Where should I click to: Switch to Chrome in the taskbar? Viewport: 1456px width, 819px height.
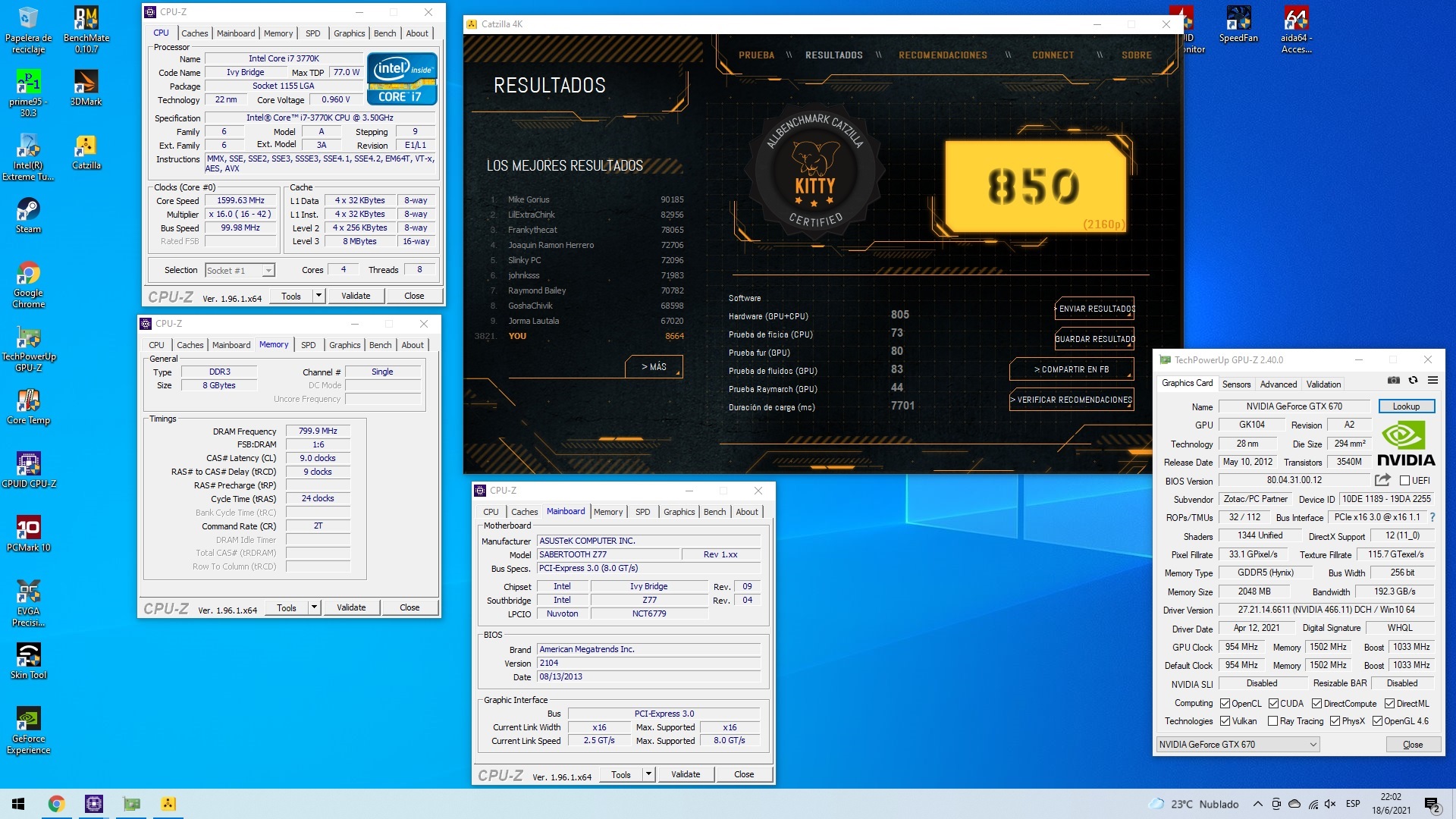(56, 804)
